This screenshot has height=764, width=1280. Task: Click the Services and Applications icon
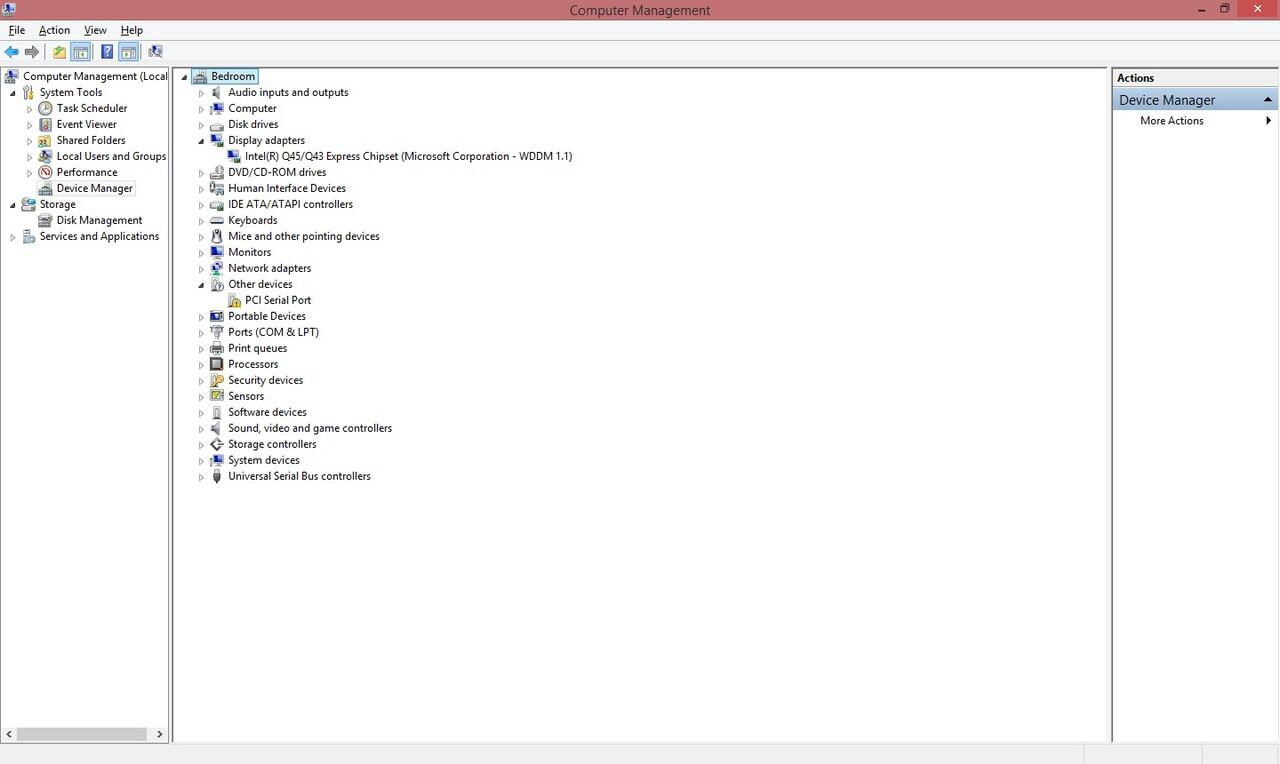tap(28, 236)
